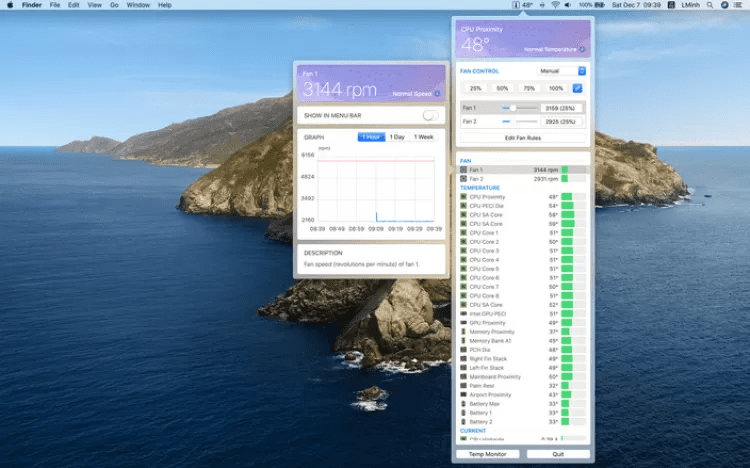Click the CPU Core 4 chip icon
The image size is (750, 468).
[x=463, y=260]
